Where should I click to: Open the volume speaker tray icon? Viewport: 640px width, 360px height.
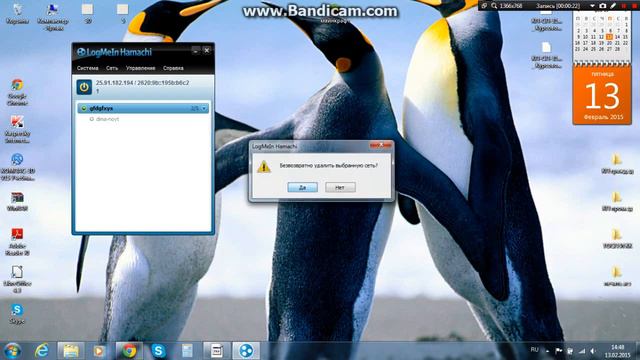pyautogui.click(x=593, y=351)
